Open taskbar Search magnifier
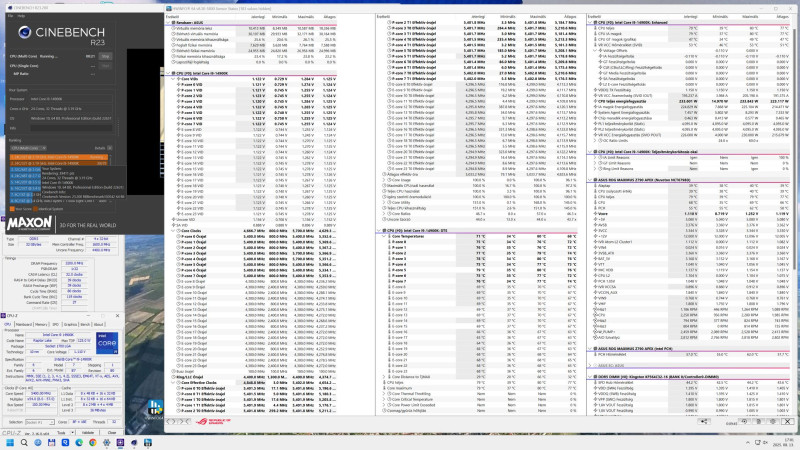This screenshot has height=450, width=800. pos(24,443)
